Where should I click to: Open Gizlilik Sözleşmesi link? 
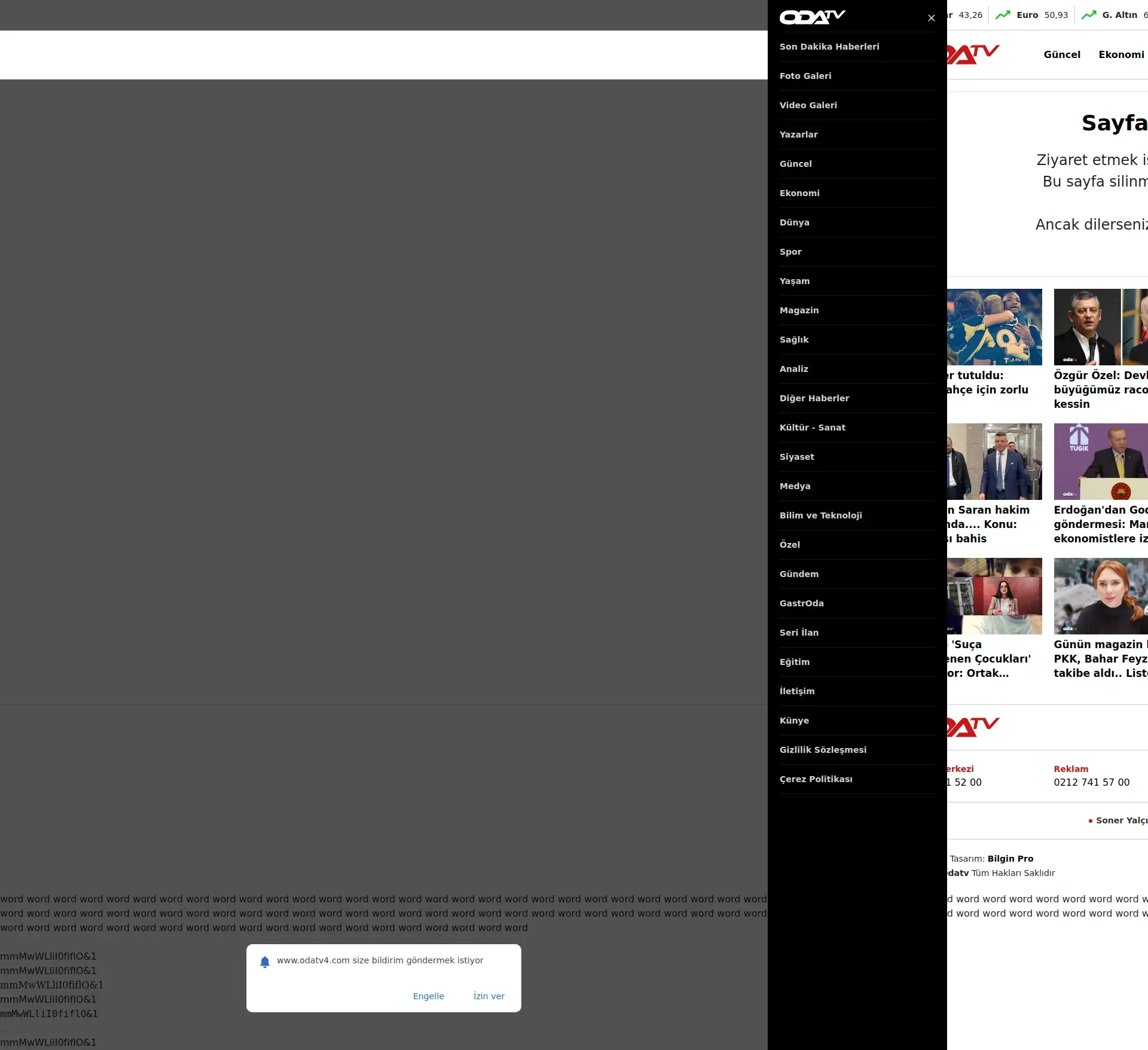(x=823, y=750)
